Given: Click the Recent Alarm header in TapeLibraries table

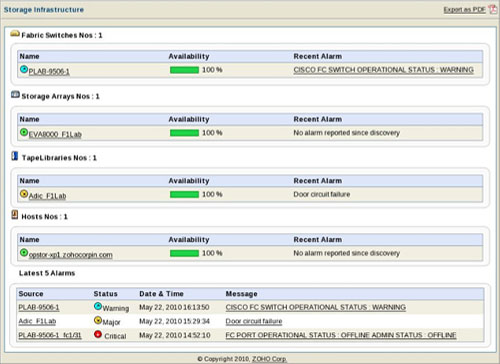Looking at the screenshot, I should pyautogui.click(x=318, y=181).
